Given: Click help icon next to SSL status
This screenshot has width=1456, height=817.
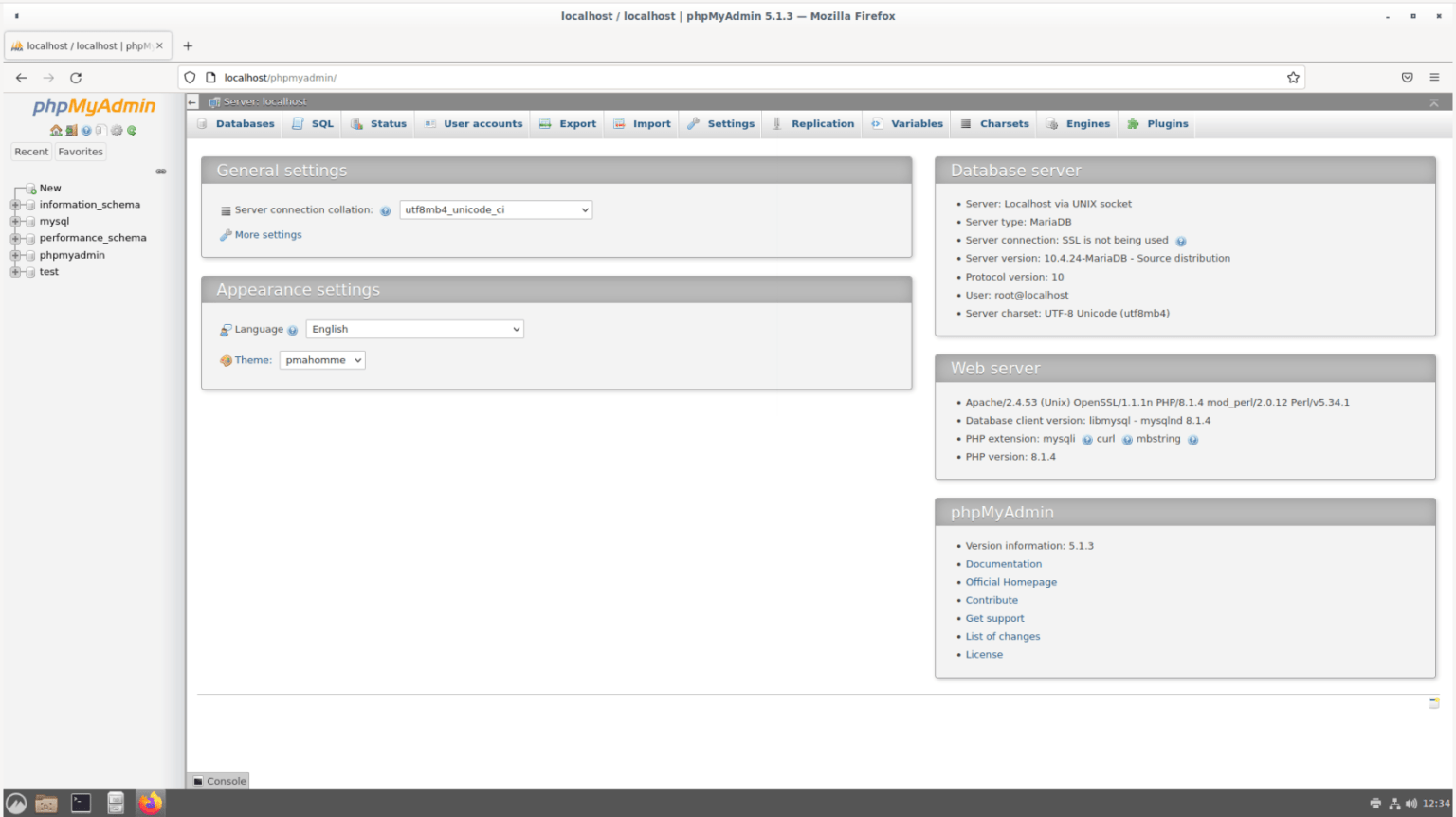Looking at the screenshot, I should click(1181, 242).
